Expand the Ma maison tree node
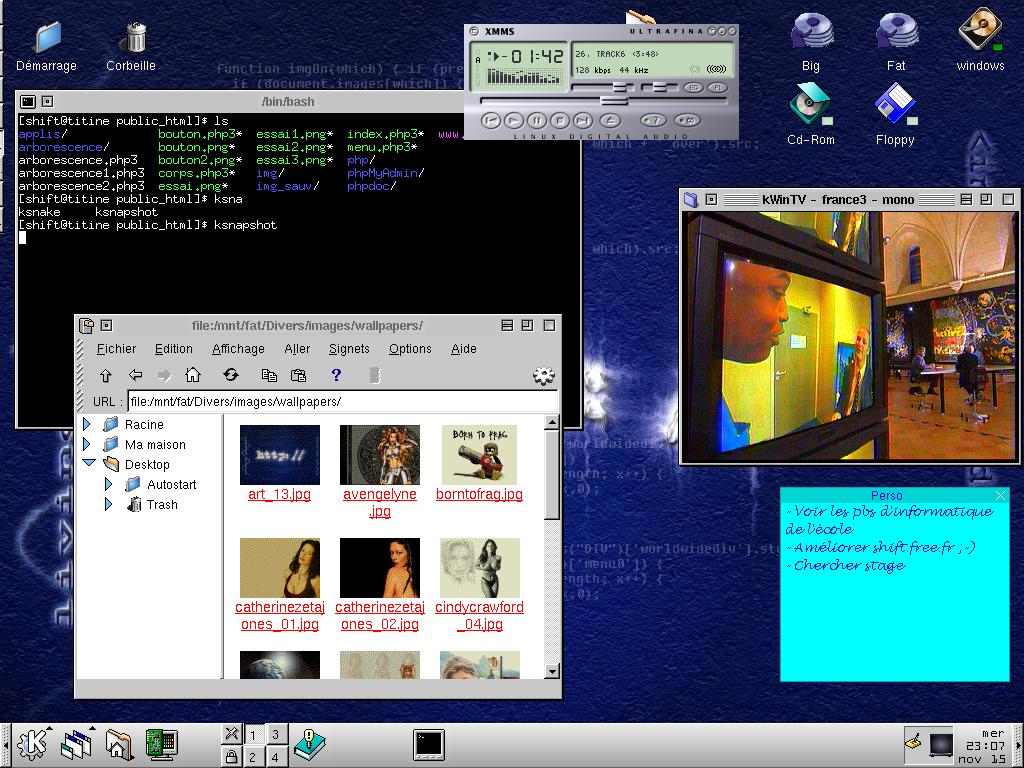Viewport: 1024px width, 768px height. click(x=87, y=445)
